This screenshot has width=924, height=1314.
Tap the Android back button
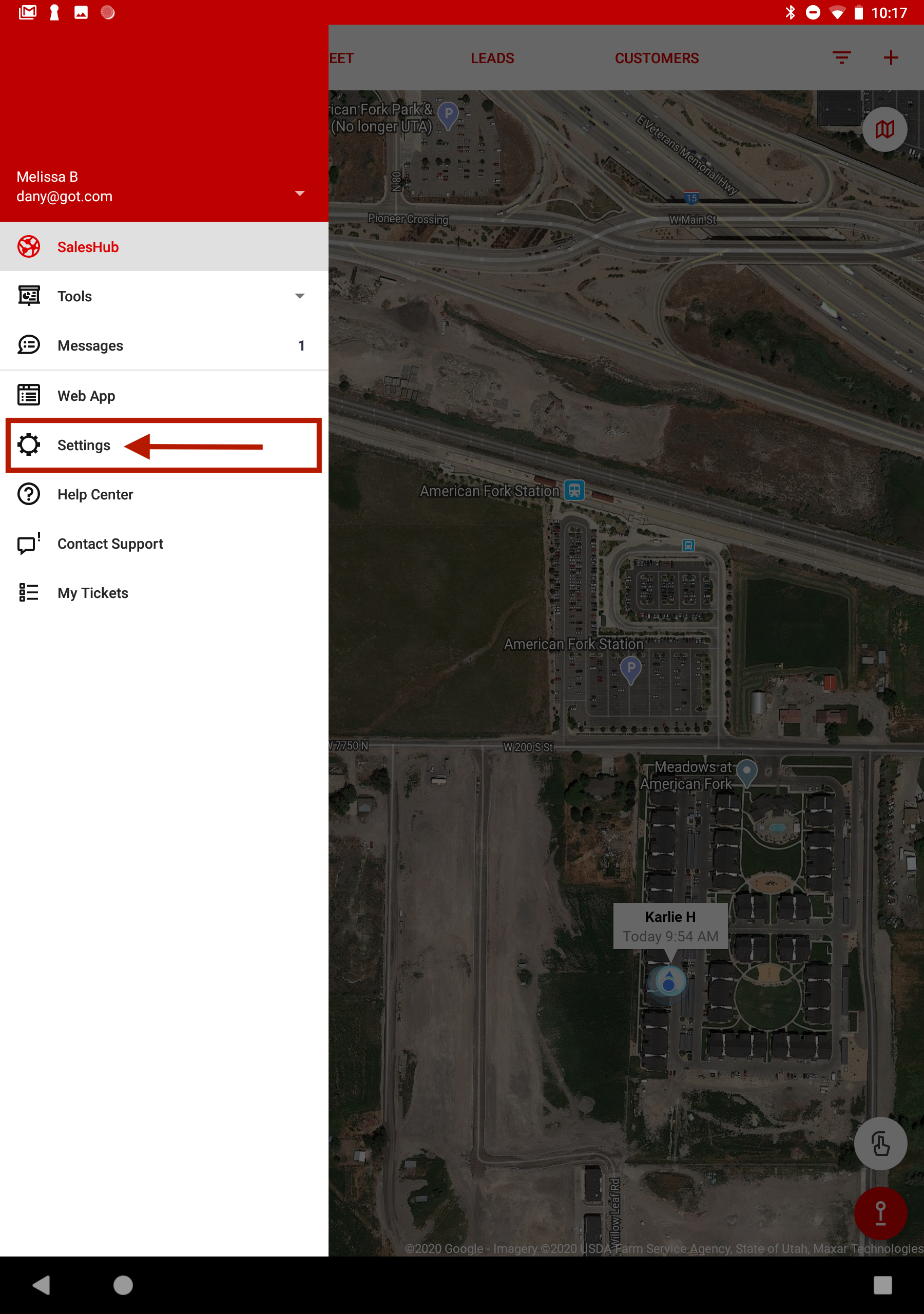point(41,1285)
